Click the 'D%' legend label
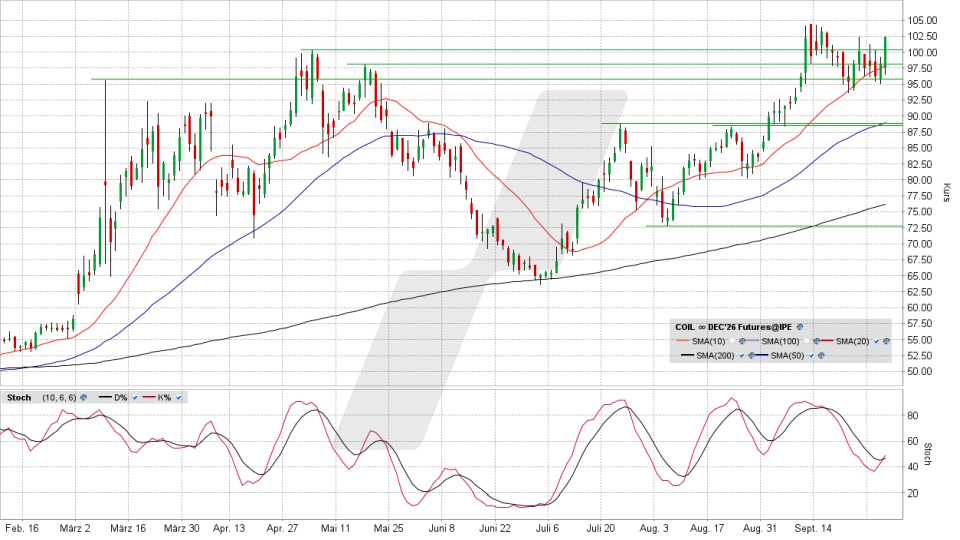Screen dimensions: 960x540 121,397
